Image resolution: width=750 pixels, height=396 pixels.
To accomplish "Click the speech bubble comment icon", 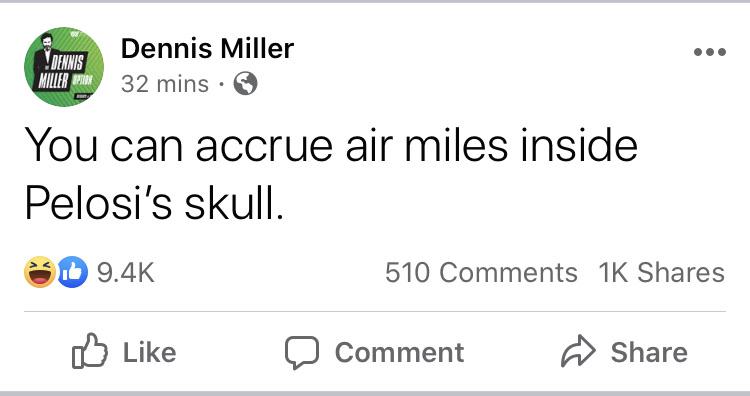I will coord(302,353).
